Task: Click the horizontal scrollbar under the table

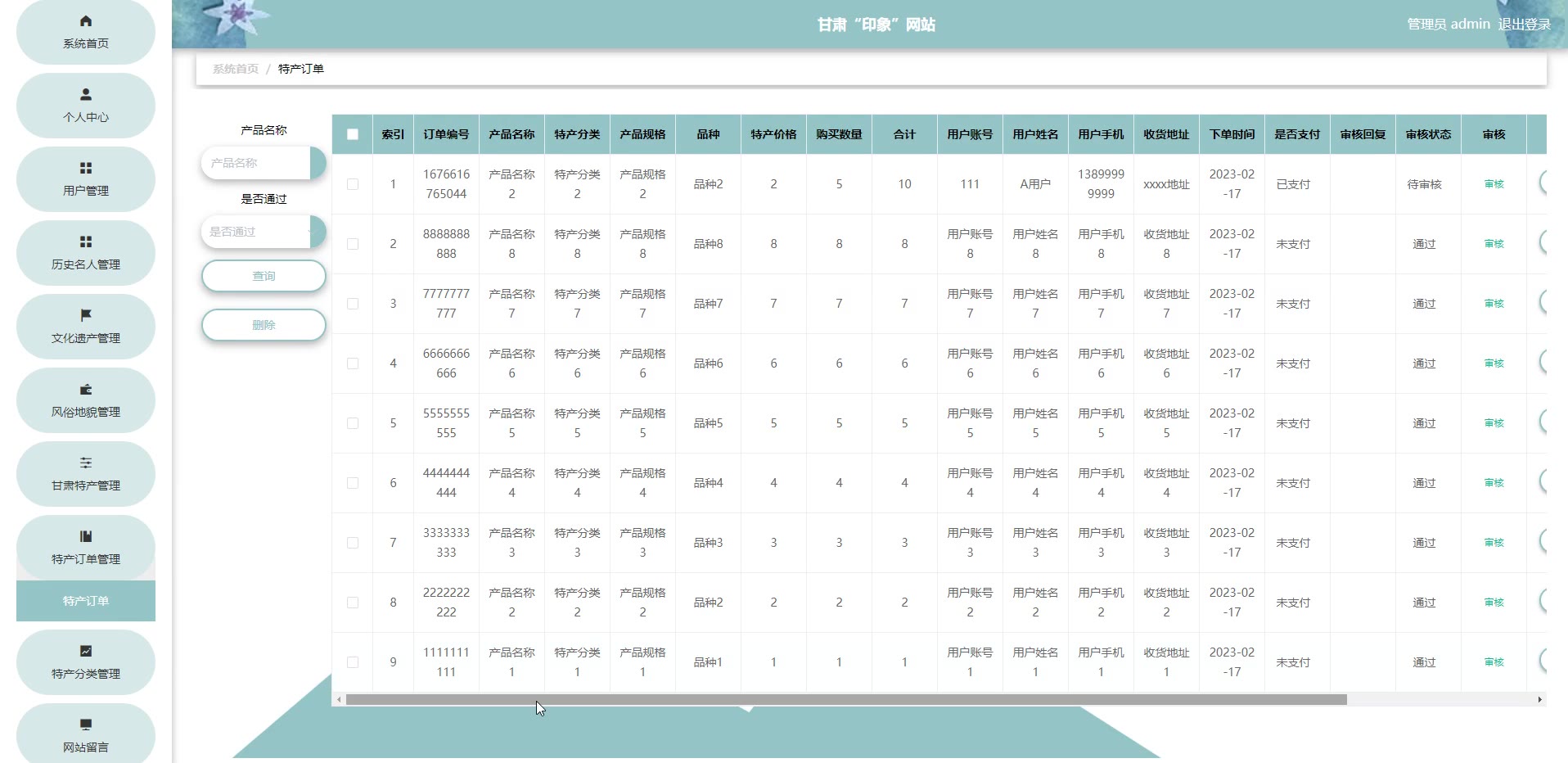Action: point(845,700)
